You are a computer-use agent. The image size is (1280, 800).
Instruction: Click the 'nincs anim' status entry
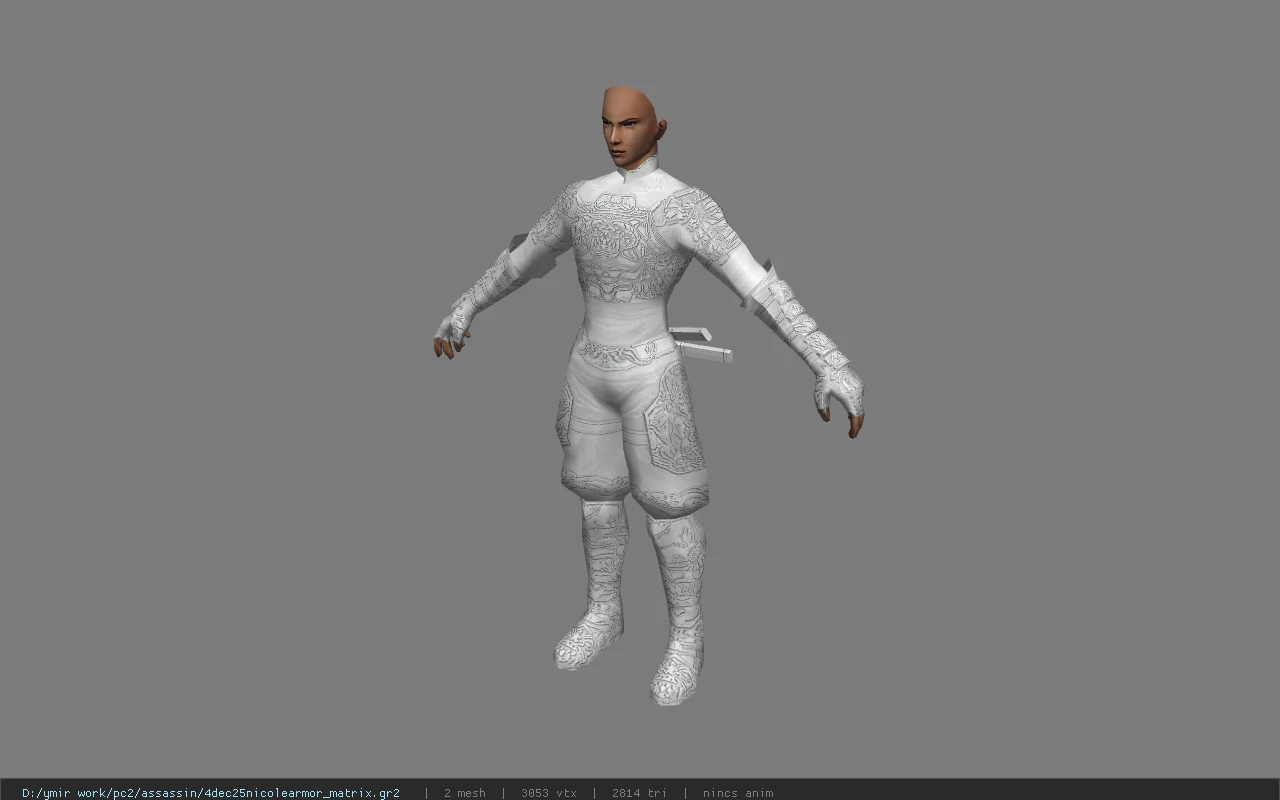[738, 793]
